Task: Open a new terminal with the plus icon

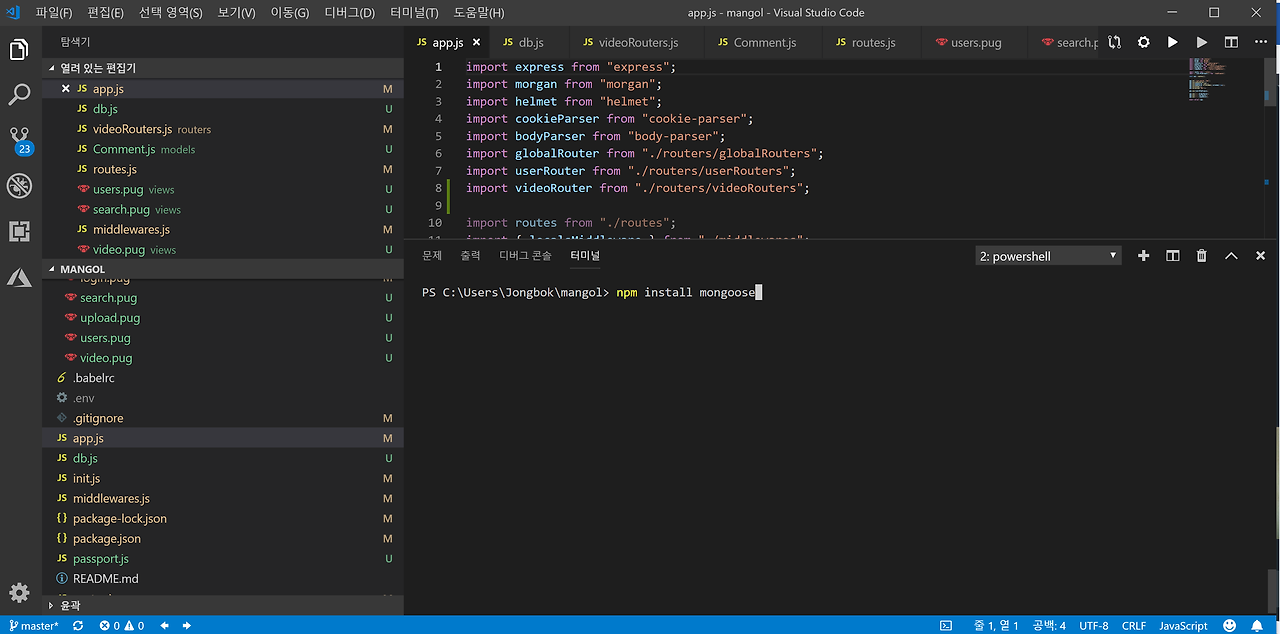Action: (1143, 255)
